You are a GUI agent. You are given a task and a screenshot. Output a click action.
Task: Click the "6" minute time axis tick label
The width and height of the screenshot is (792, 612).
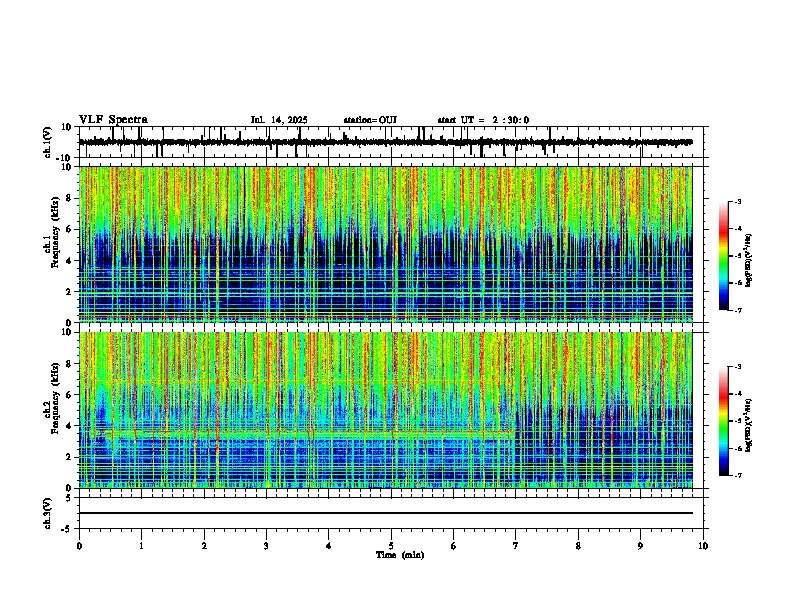pyautogui.click(x=454, y=546)
